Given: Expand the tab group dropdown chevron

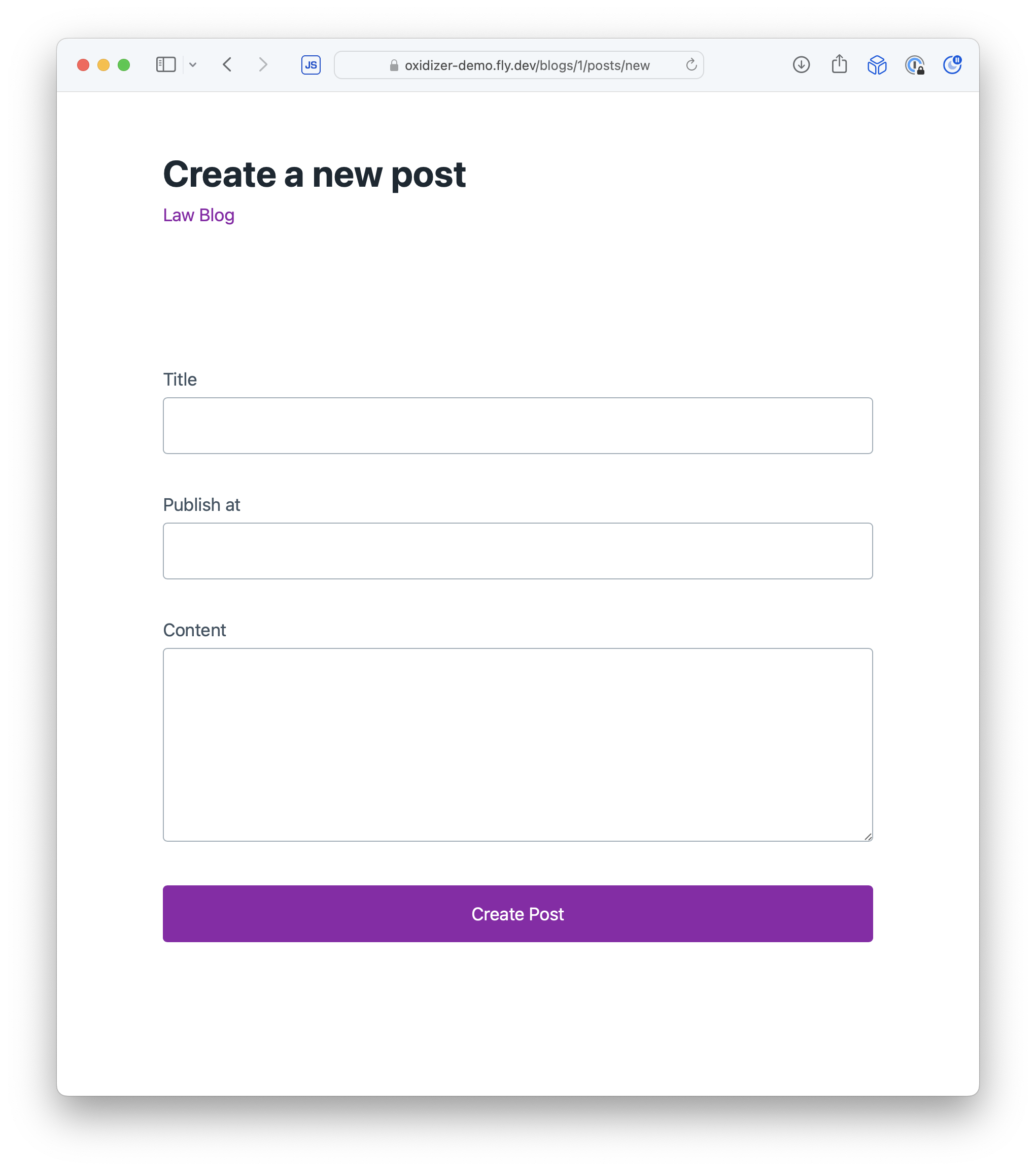Looking at the screenshot, I should [193, 65].
